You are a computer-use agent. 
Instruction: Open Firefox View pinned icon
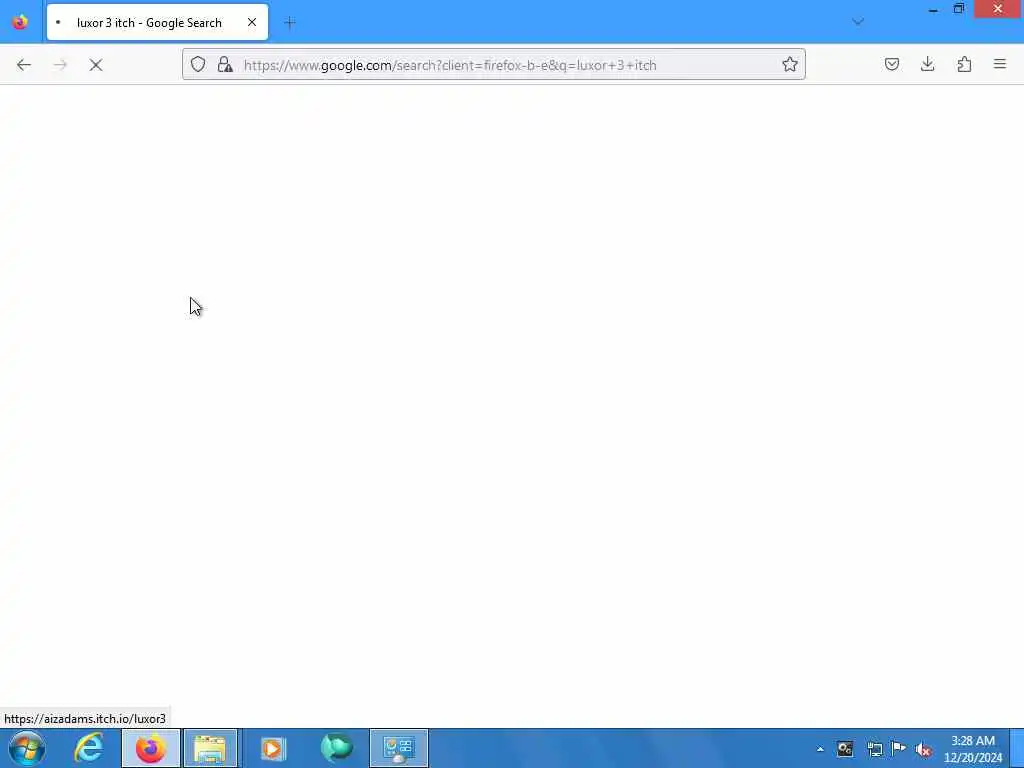(20, 22)
